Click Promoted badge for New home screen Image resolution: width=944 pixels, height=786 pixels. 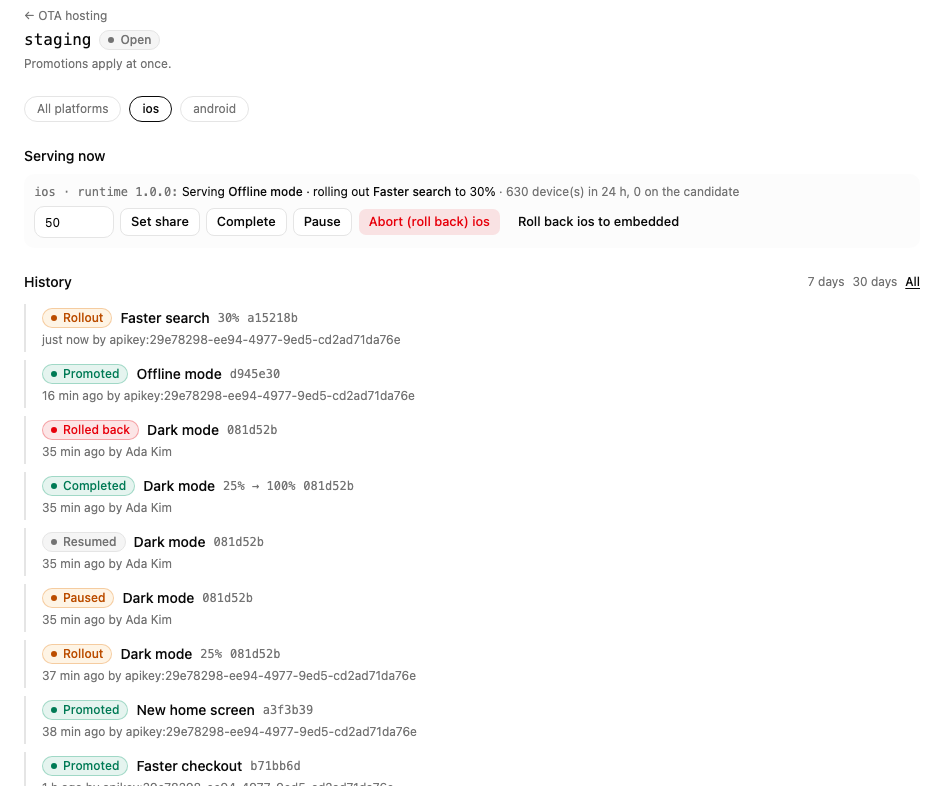point(85,710)
